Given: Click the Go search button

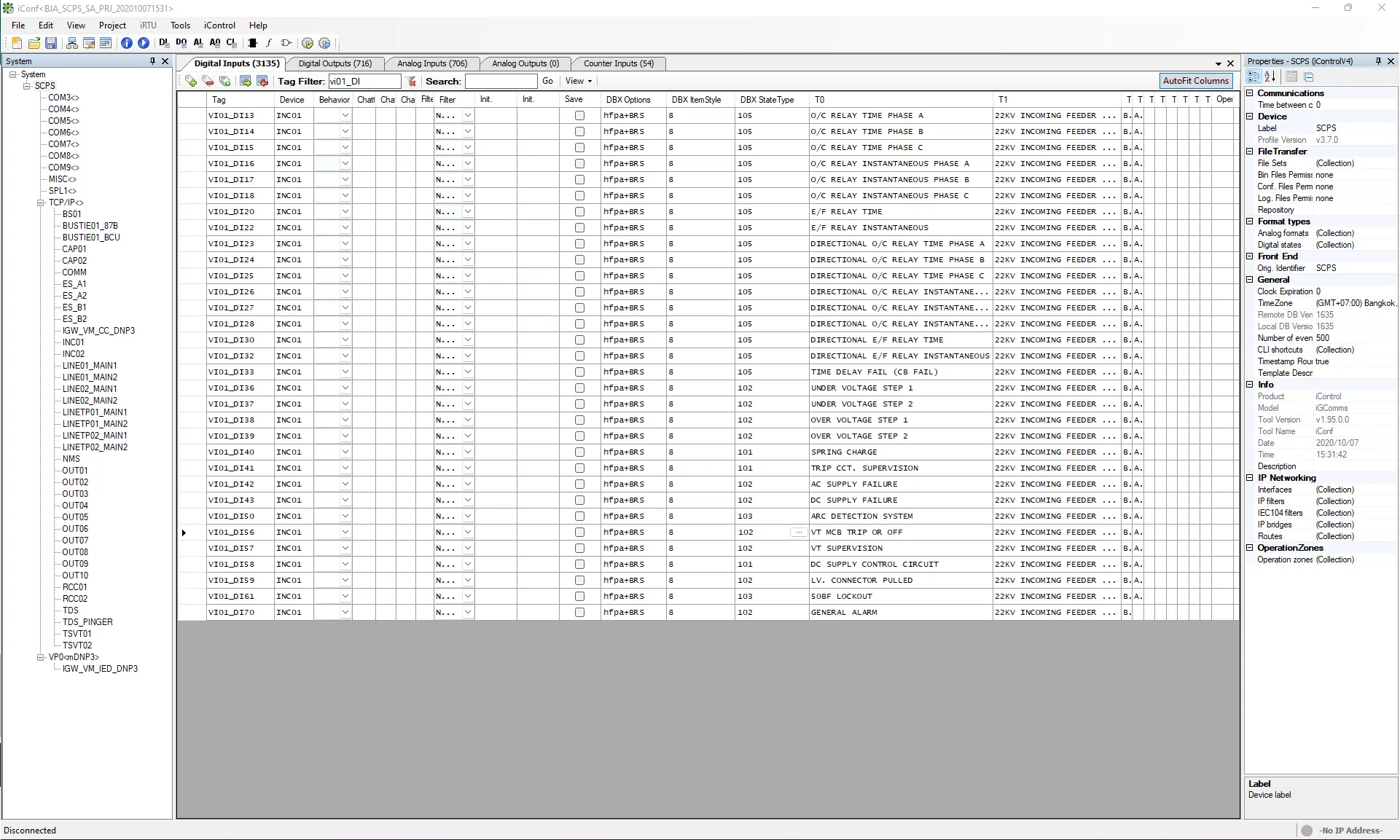Looking at the screenshot, I should coord(547,81).
